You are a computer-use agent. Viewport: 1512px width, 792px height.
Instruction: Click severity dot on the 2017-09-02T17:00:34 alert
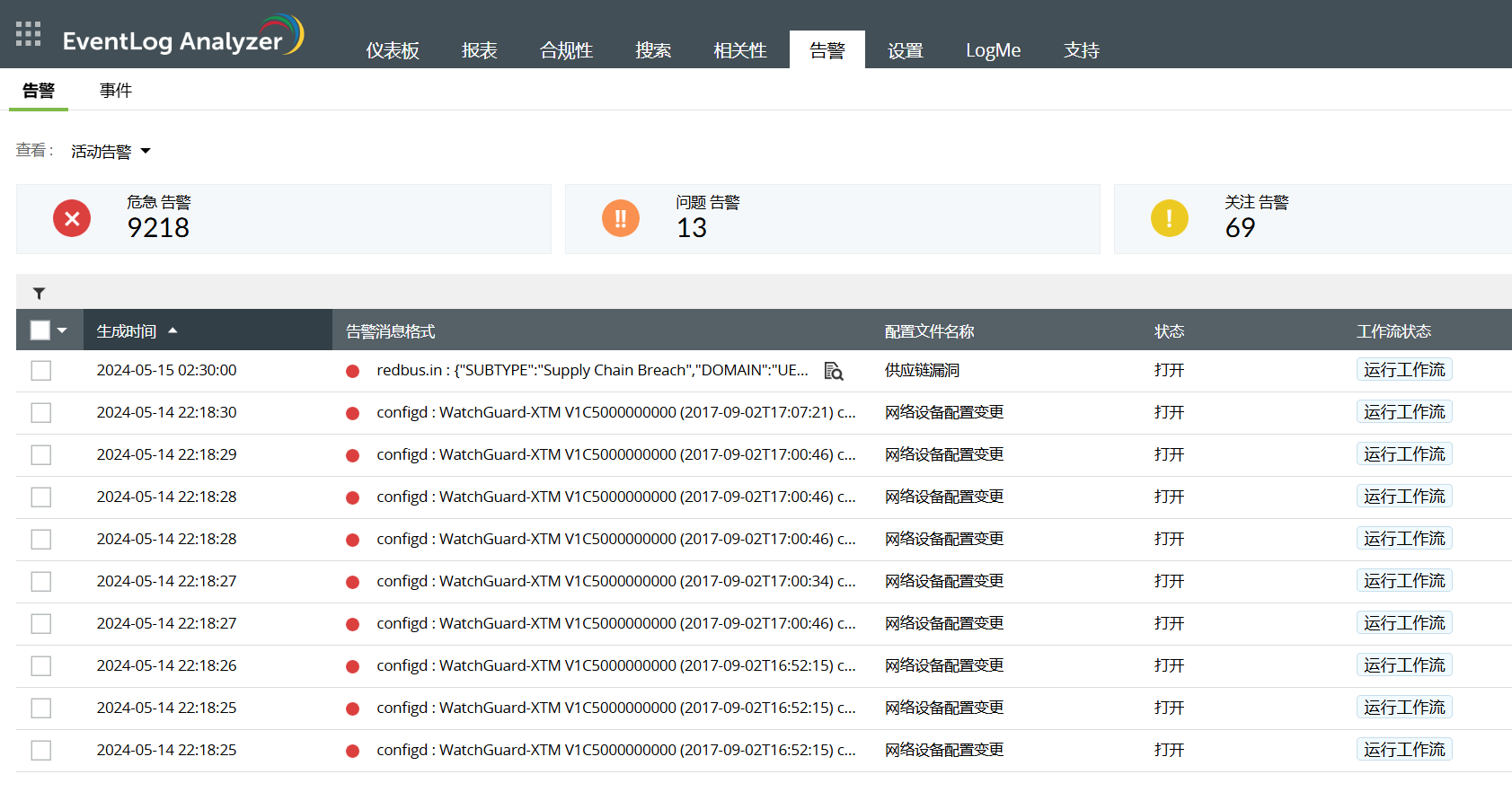[353, 582]
